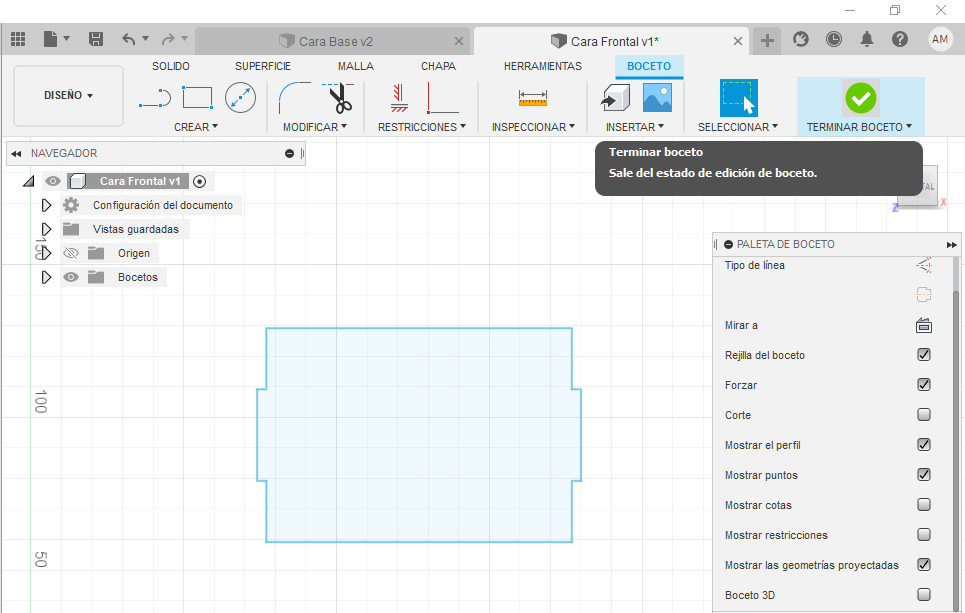965x613 pixels.
Task: Collapse the Paleta de boceto panel
Action: tap(951, 244)
